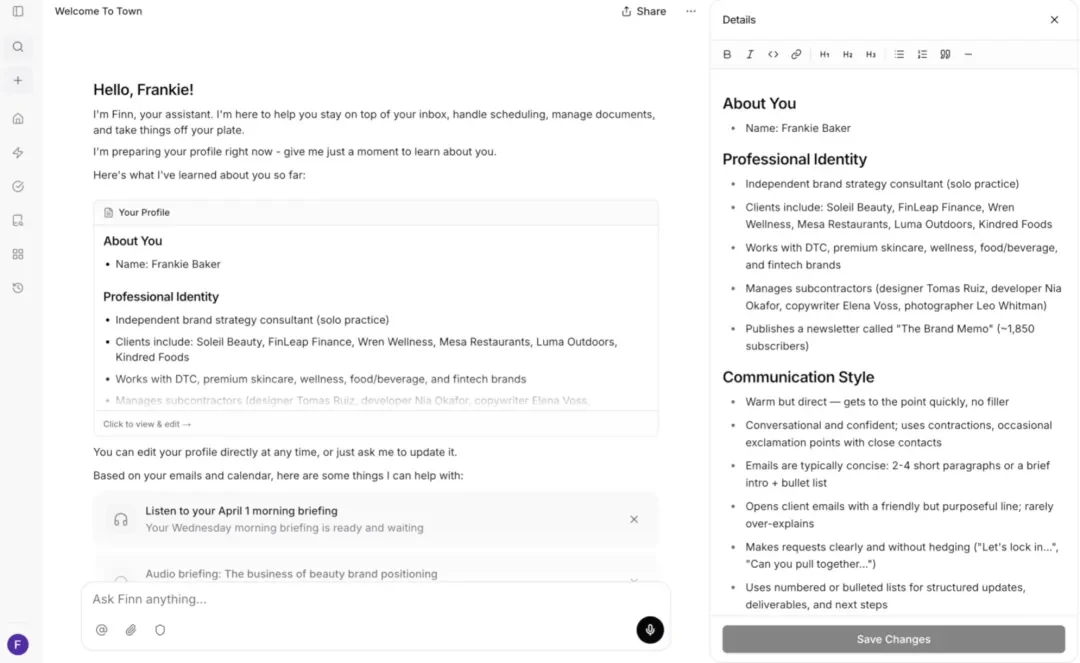Open search from the sidebar
This screenshot has width=1080, height=663.
pos(18,47)
